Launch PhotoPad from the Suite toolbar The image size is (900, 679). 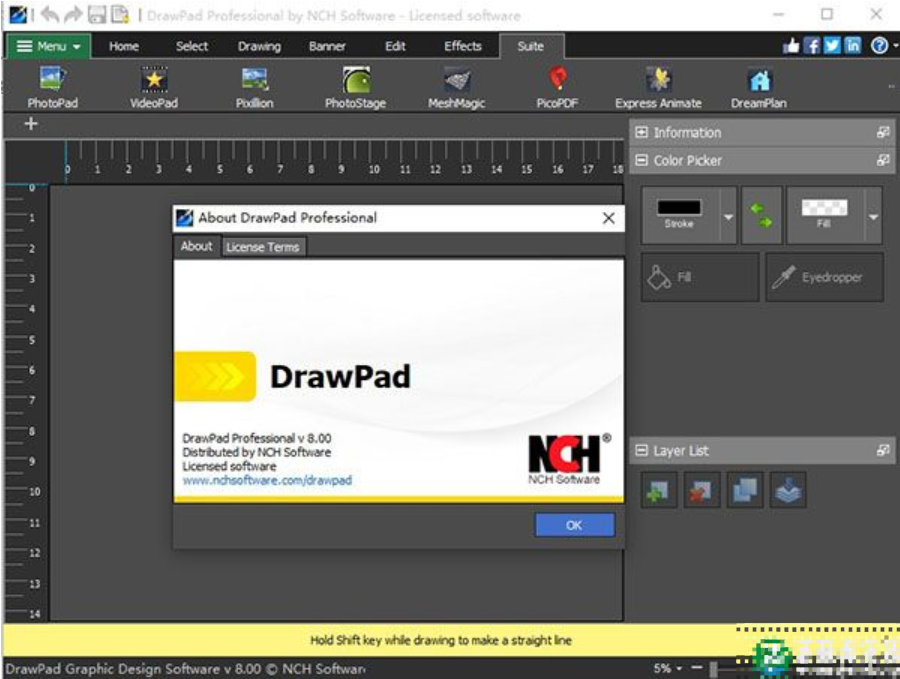(x=52, y=88)
